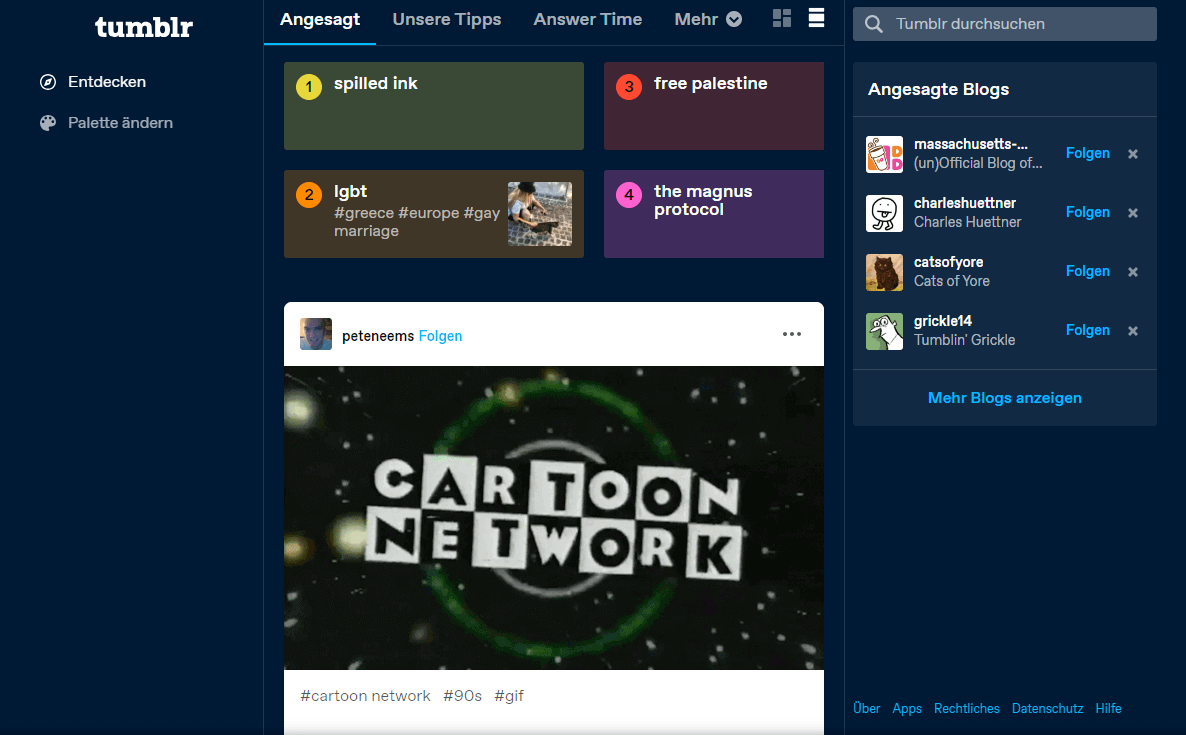Click the grickle14 blog name

point(942,321)
